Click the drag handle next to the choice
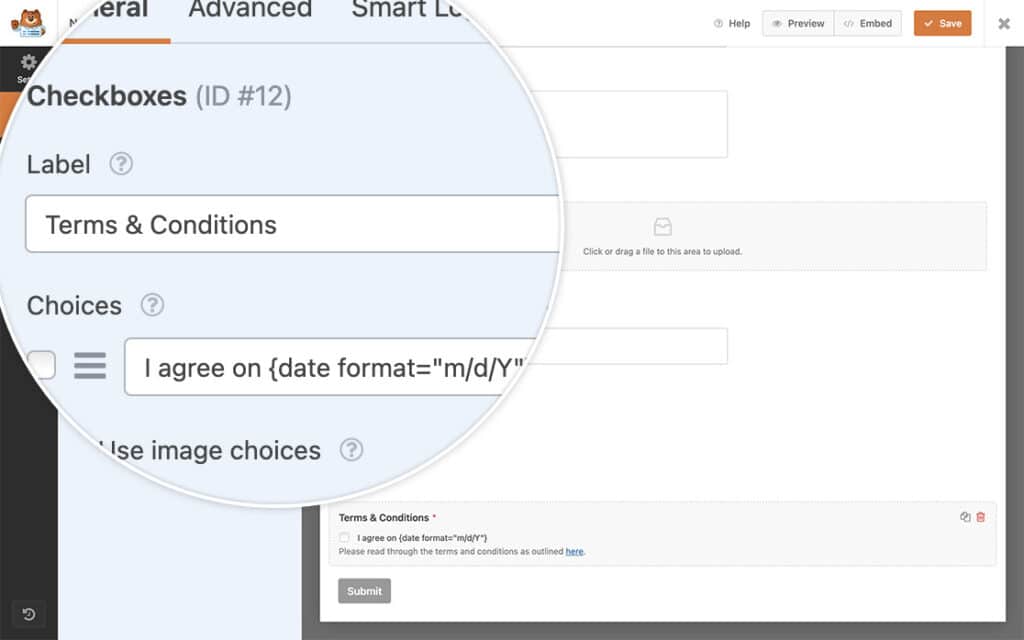This screenshot has height=640, width=1024. [90, 366]
